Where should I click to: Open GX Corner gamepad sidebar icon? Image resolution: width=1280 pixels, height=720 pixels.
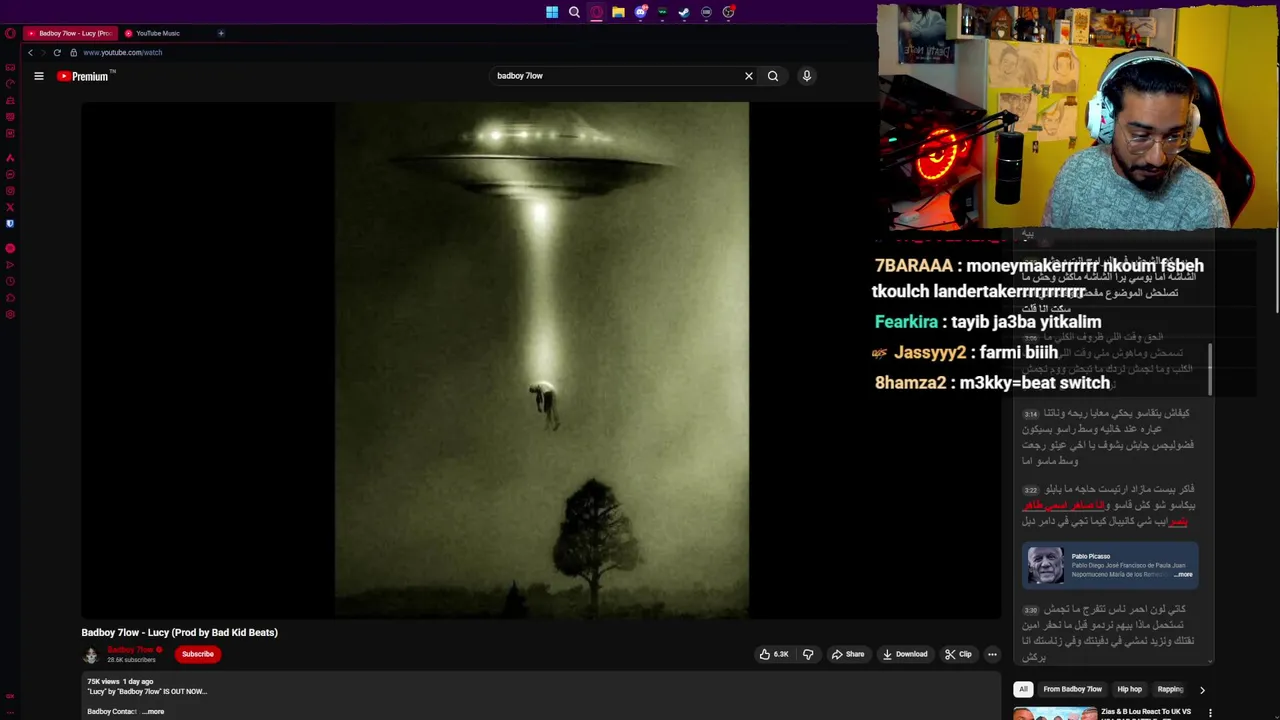click(x=10, y=67)
